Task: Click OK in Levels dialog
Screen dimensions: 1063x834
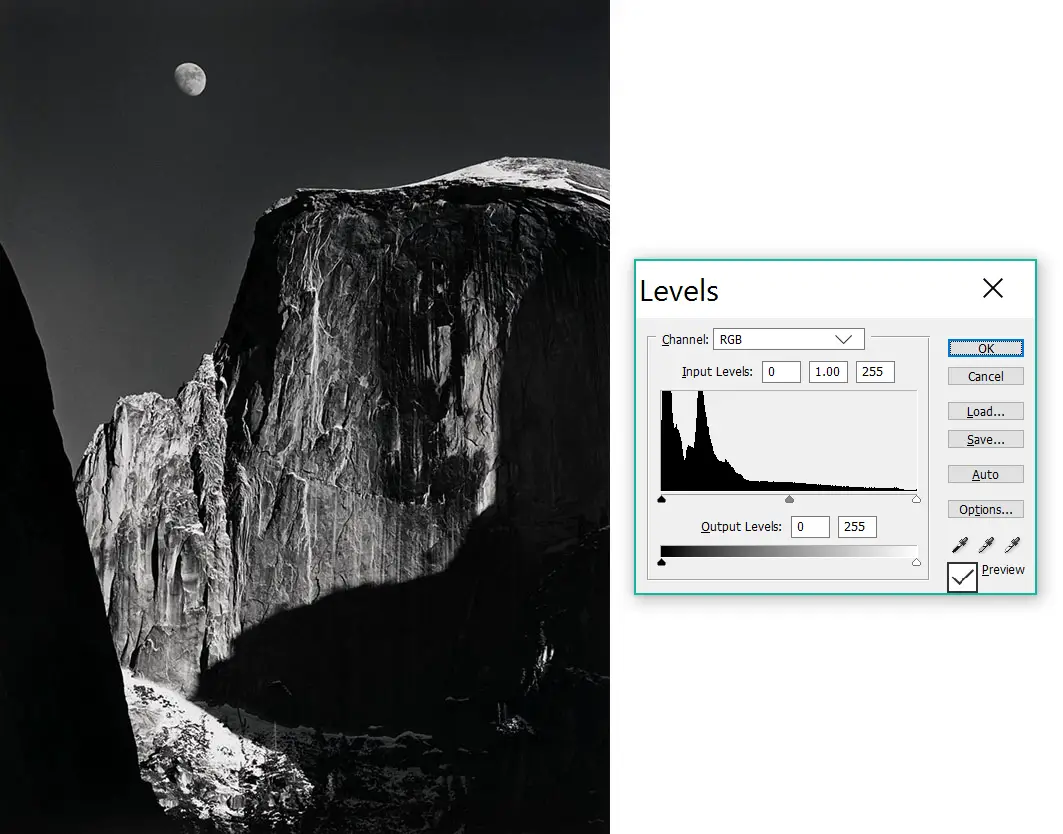Action: tap(986, 349)
